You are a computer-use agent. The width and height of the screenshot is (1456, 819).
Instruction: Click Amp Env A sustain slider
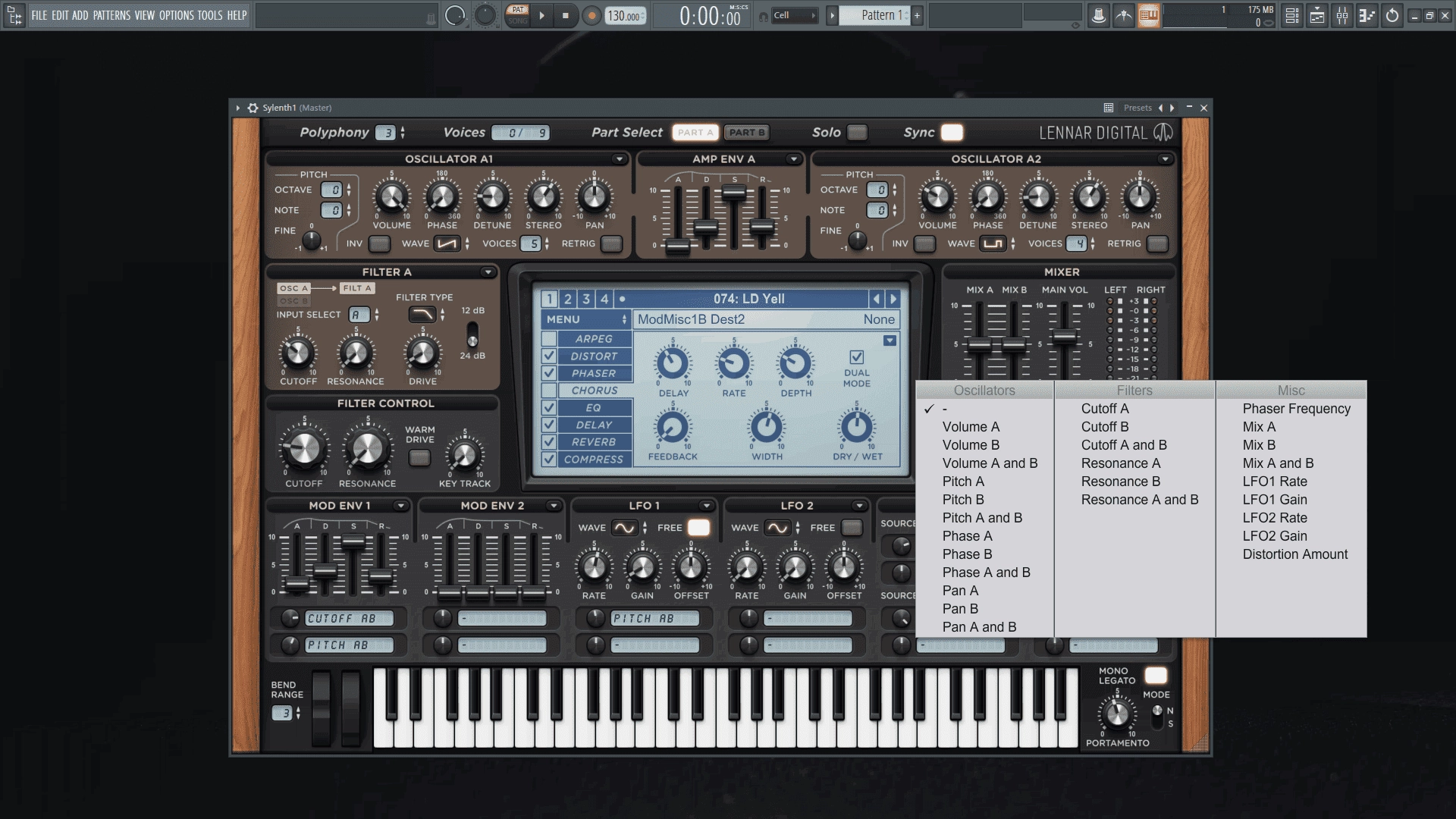733,193
